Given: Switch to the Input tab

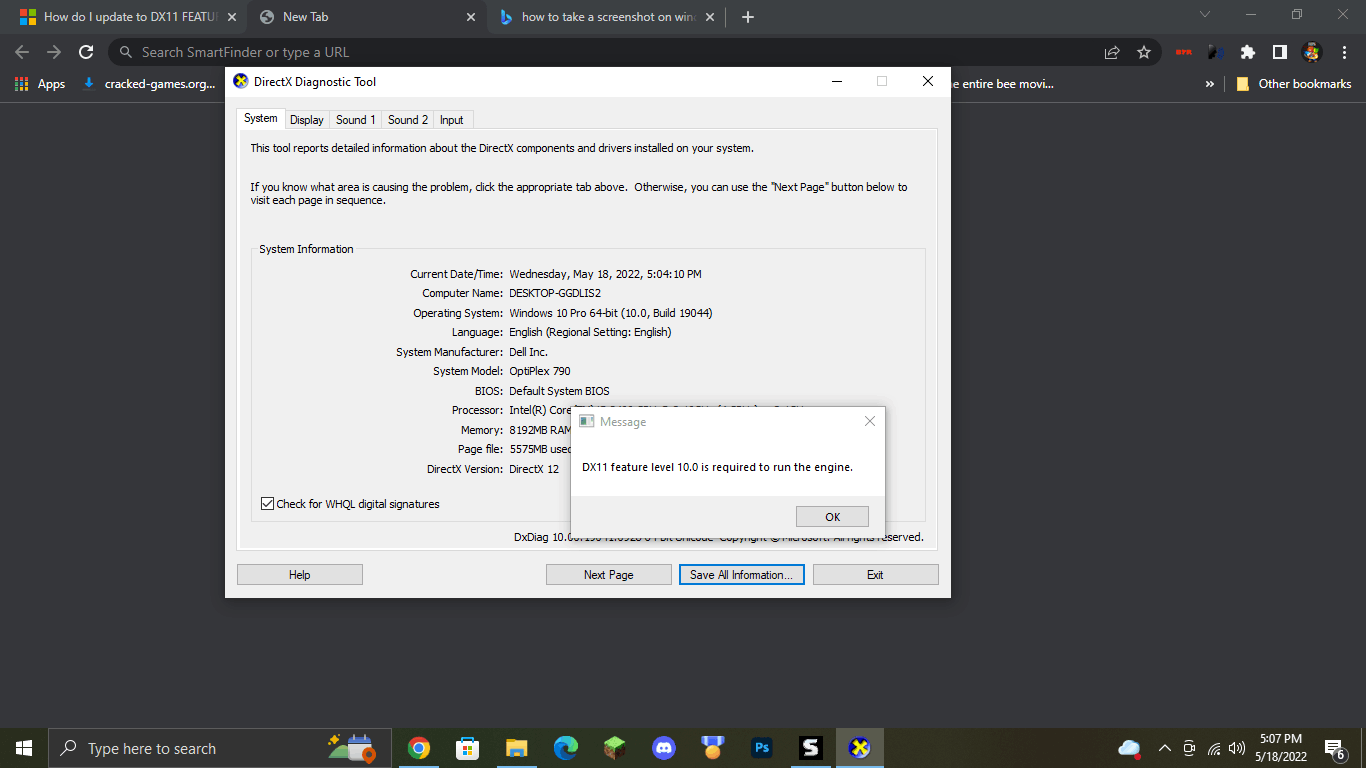Looking at the screenshot, I should click(452, 120).
